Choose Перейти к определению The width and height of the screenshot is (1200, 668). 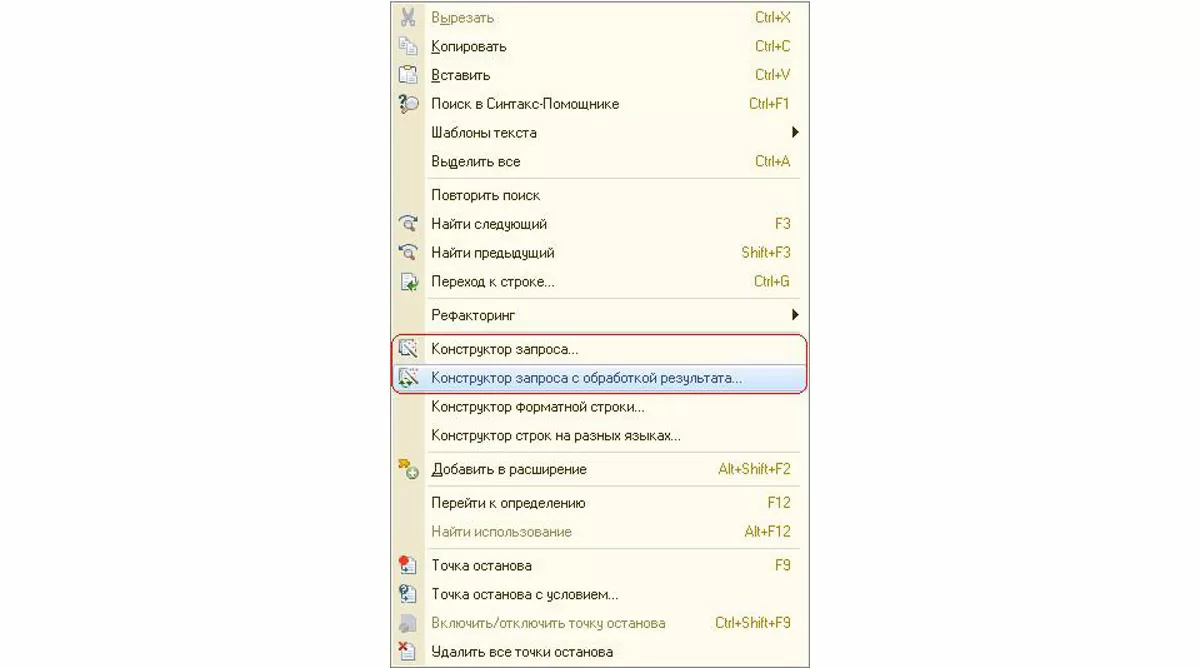point(508,503)
